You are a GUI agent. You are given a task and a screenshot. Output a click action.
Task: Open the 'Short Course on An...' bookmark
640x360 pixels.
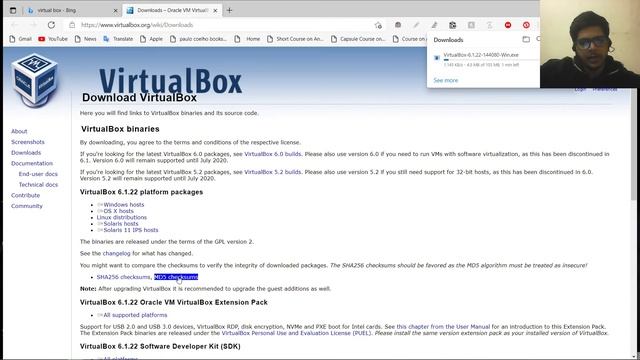point(295,39)
